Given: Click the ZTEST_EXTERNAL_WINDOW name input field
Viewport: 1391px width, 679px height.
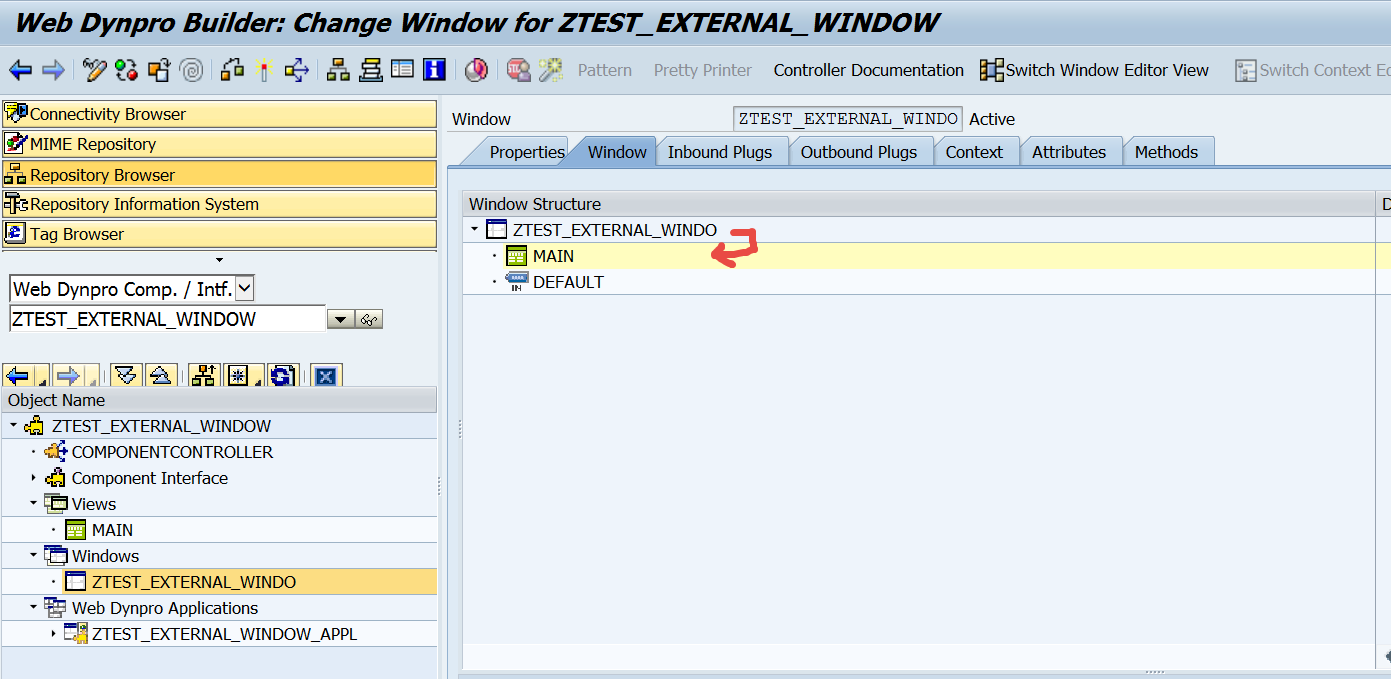Looking at the screenshot, I should point(160,318).
